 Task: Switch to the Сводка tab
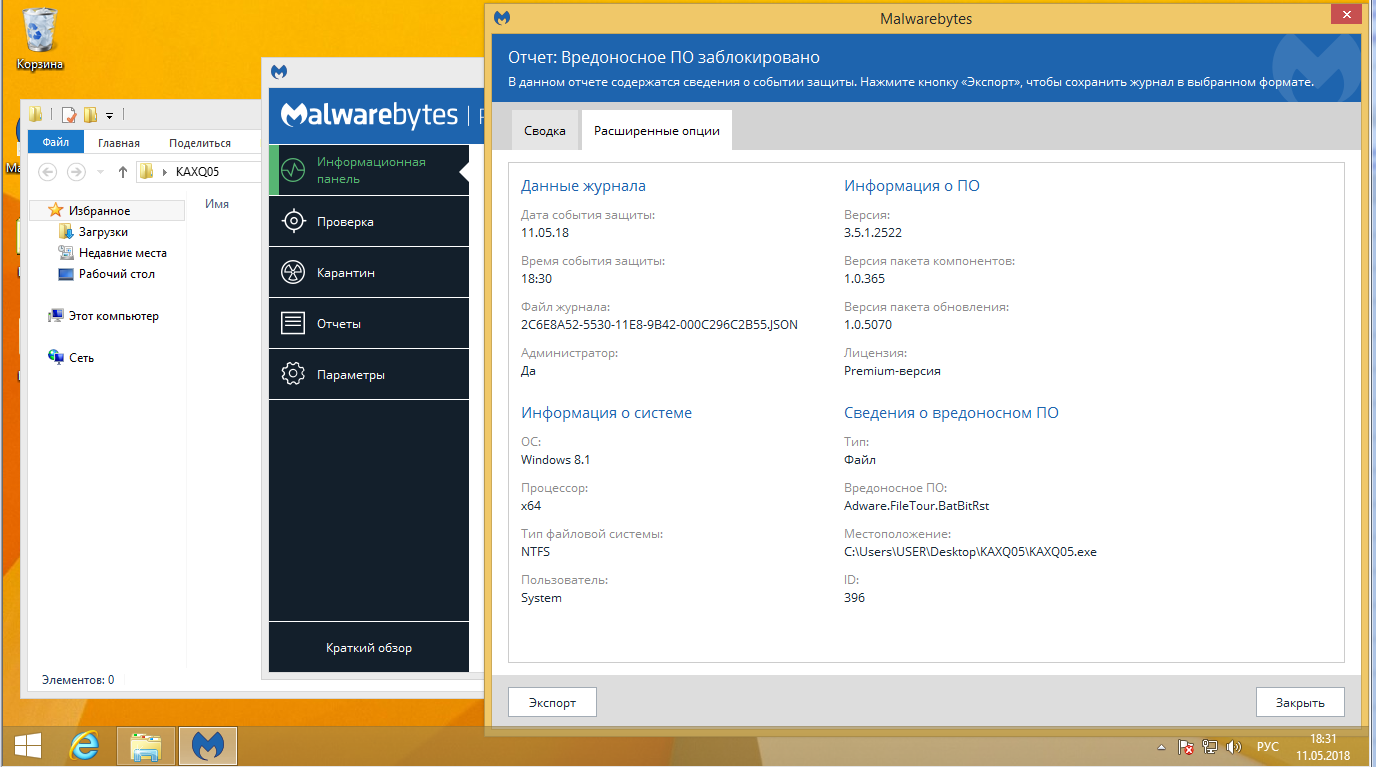tap(545, 131)
